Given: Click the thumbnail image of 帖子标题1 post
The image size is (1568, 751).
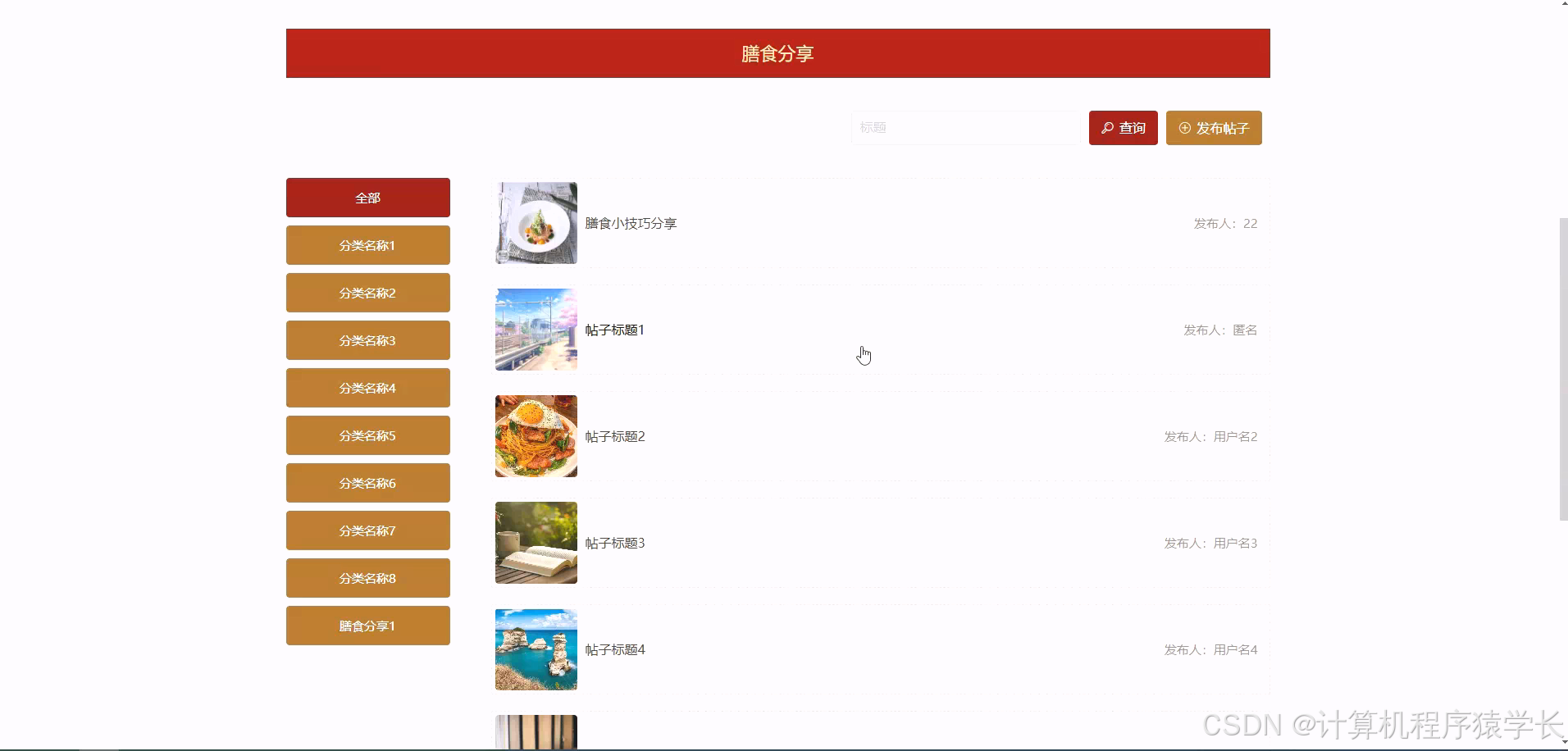Looking at the screenshot, I should point(535,329).
